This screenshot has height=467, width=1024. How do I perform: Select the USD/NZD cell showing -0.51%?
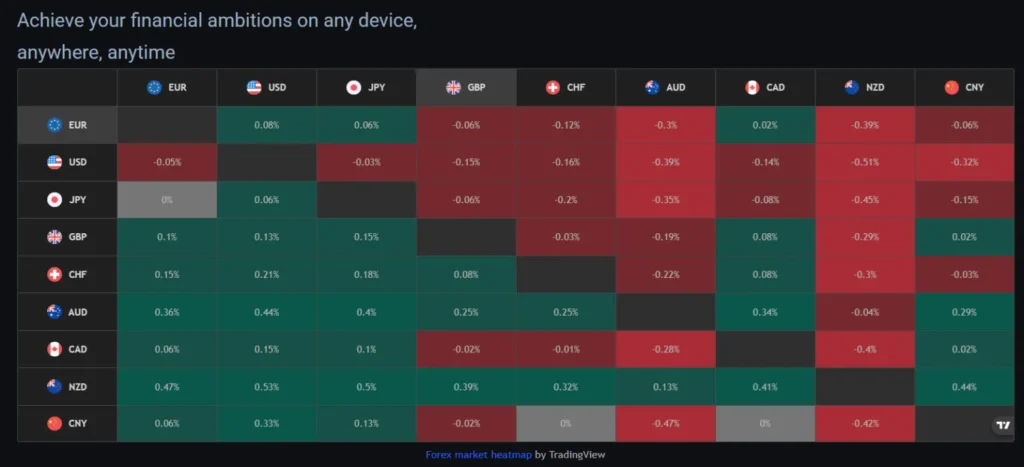pyautogui.click(x=865, y=162)
